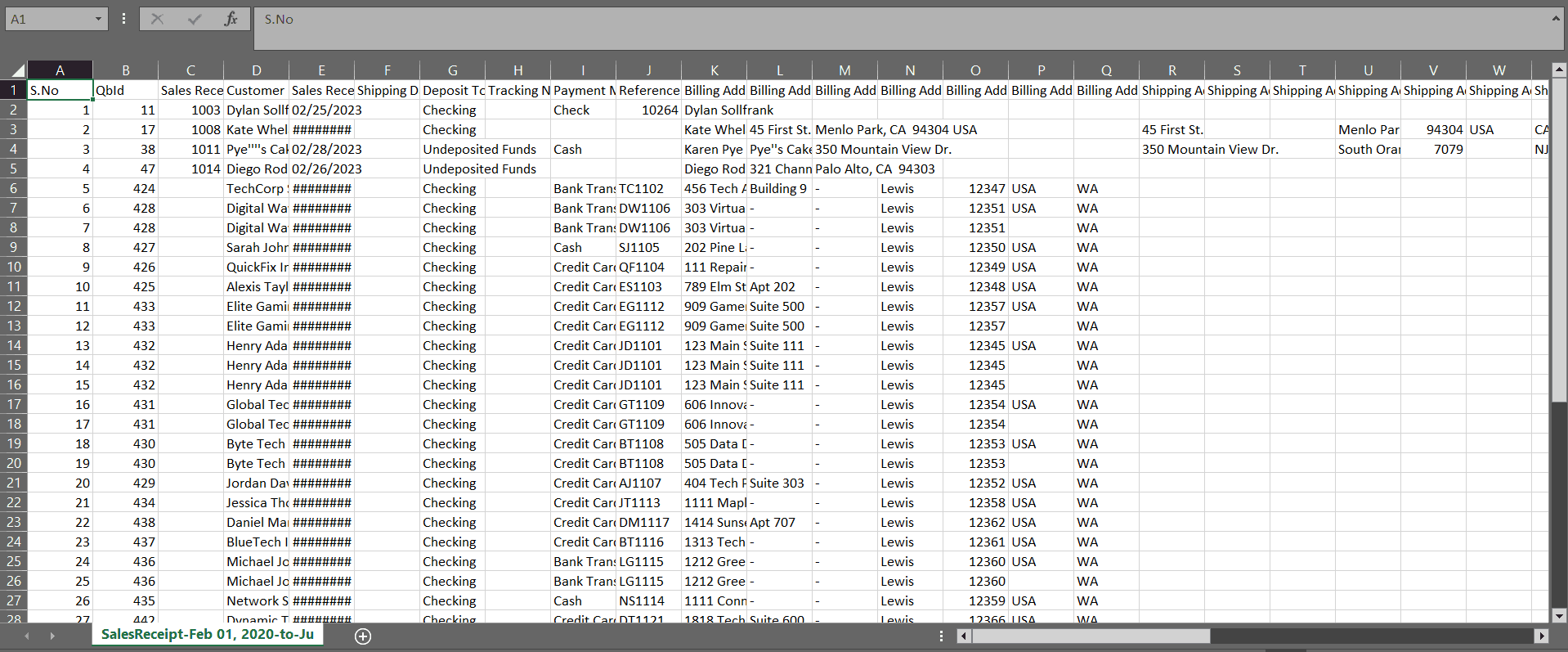Viewport: 1568px width, 652px height.
Task: Click shipping zip cell 7079
Action: [1433, 149]
